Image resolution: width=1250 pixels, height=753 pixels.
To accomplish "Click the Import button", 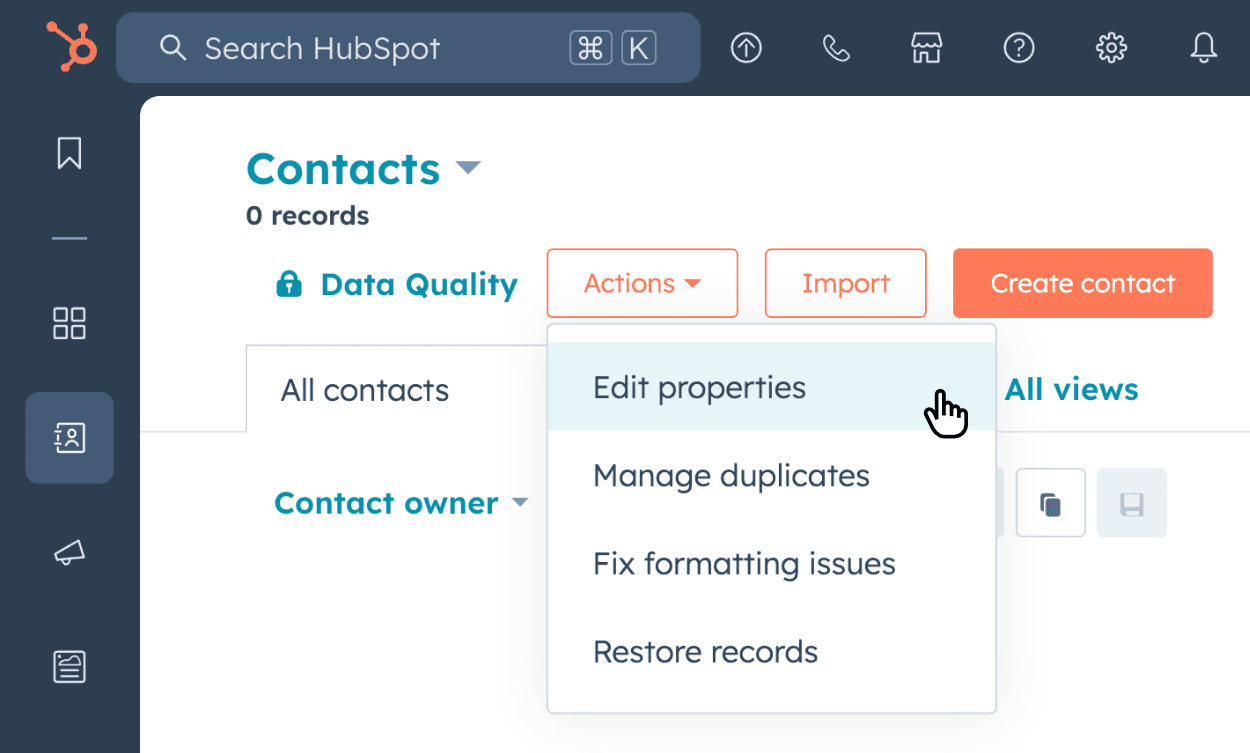I will [x=846, y=283].
